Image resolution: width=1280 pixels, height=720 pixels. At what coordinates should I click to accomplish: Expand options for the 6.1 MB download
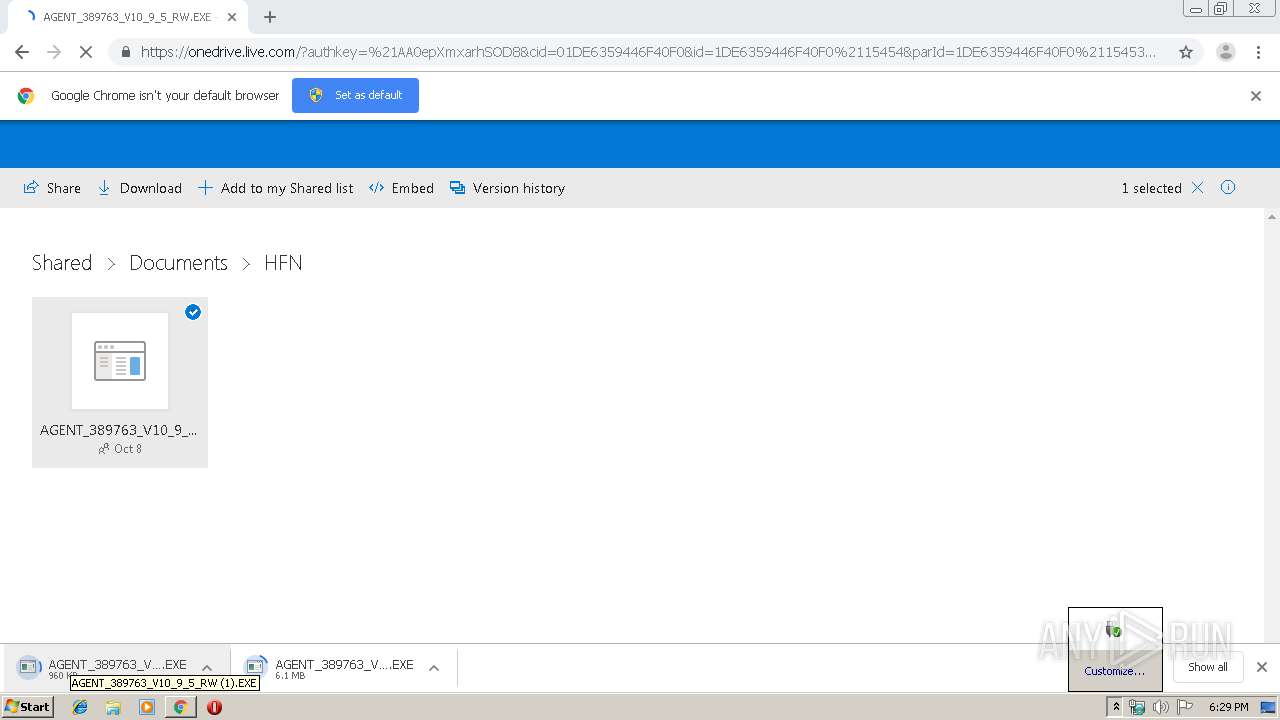click(x=434, y=668)
